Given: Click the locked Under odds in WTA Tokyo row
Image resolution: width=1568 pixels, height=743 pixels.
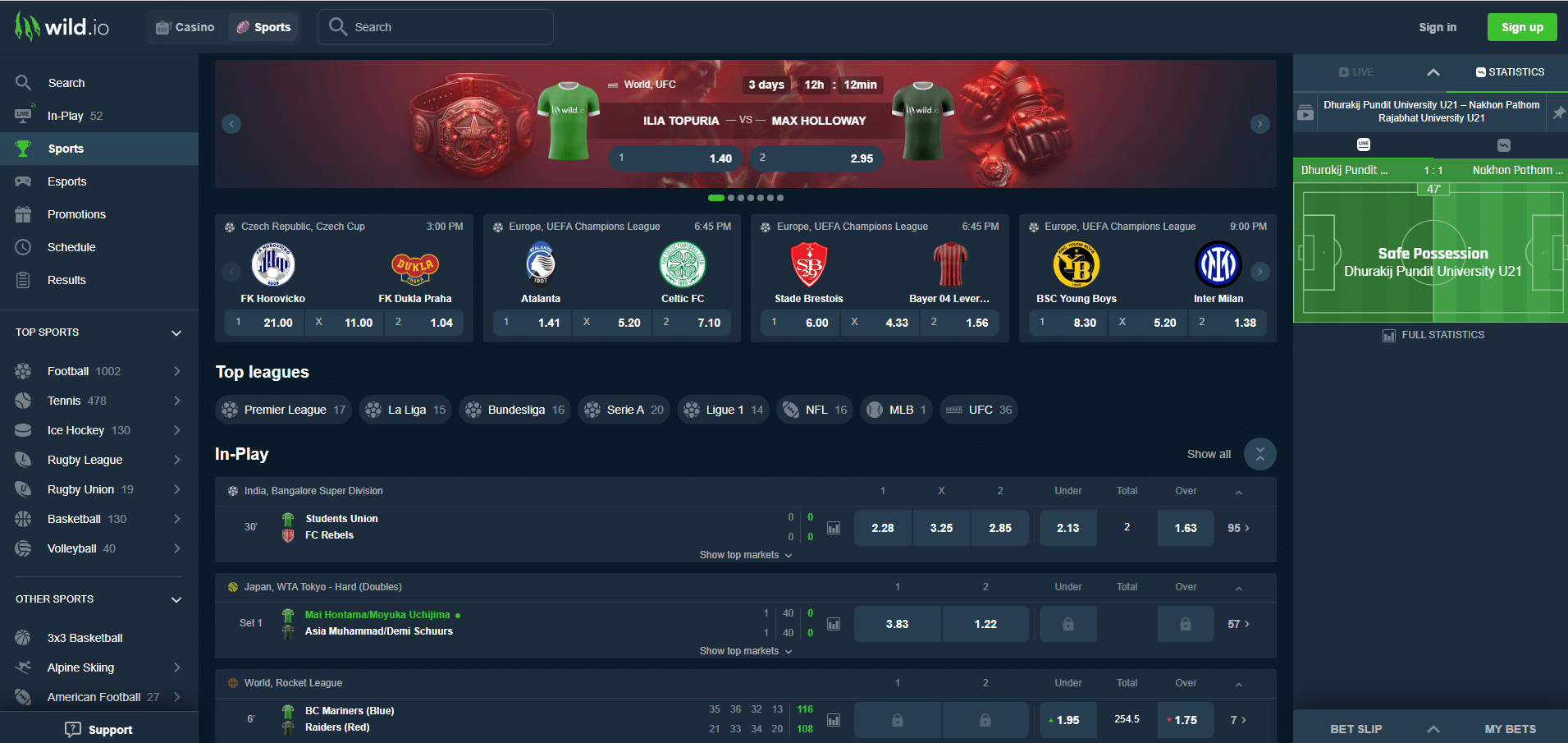Looking at the screenshot, I should pos(1068,624).
